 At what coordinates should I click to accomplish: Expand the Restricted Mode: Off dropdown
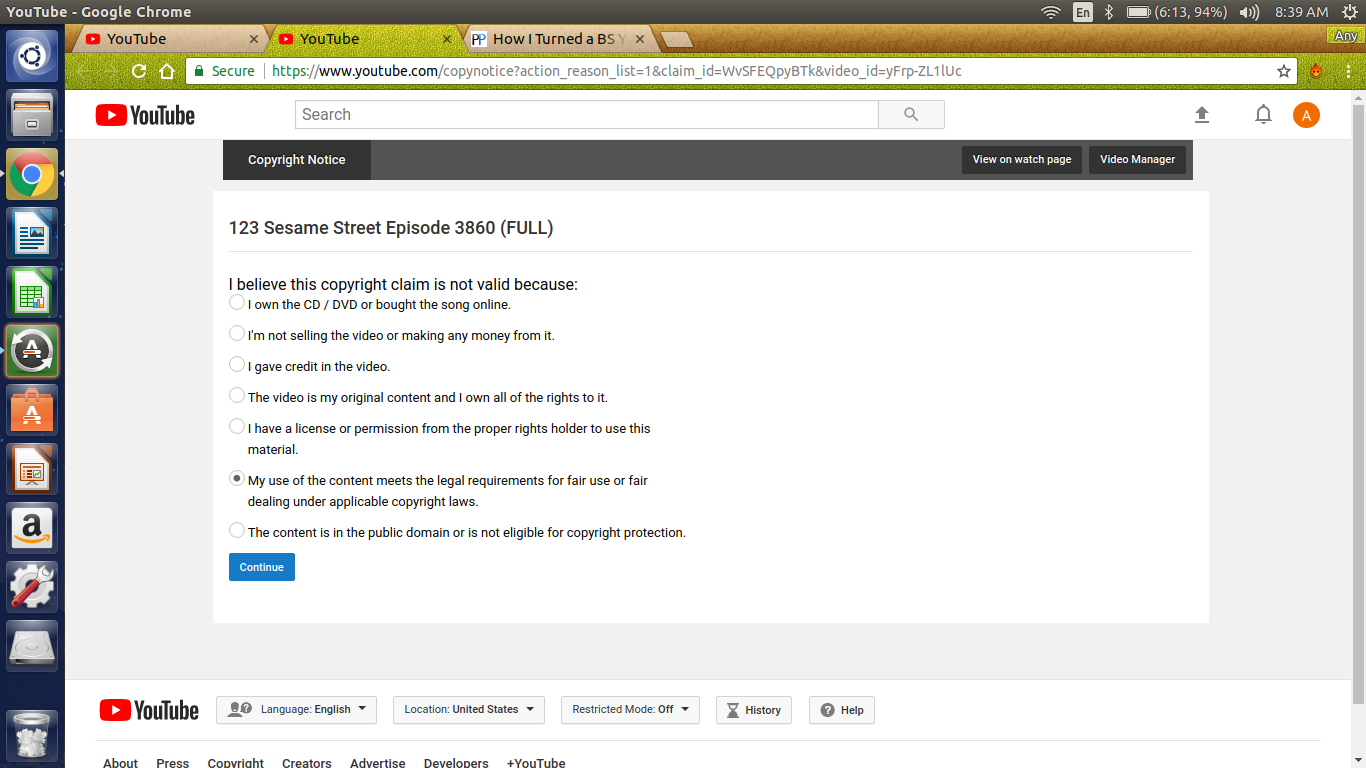(x=630, y=710)
